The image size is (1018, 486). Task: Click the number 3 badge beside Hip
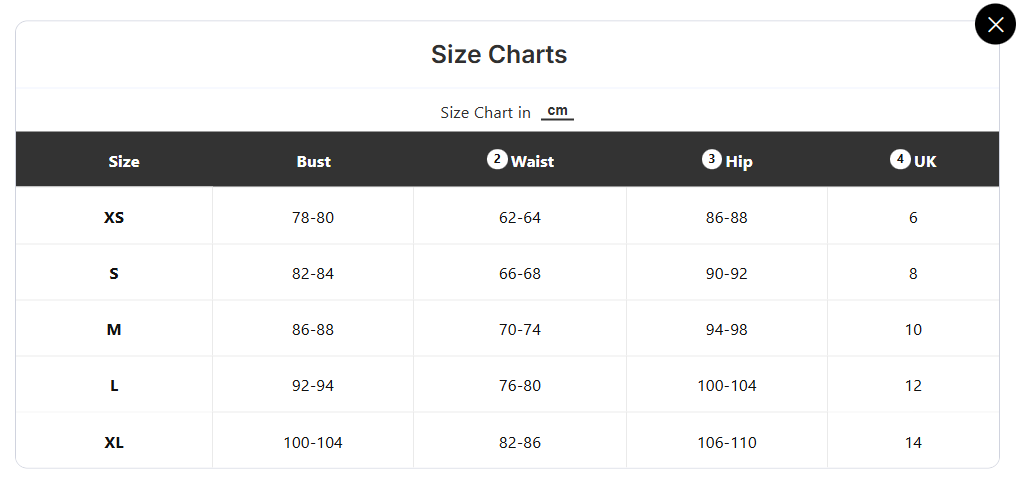[x=712, y=159]
